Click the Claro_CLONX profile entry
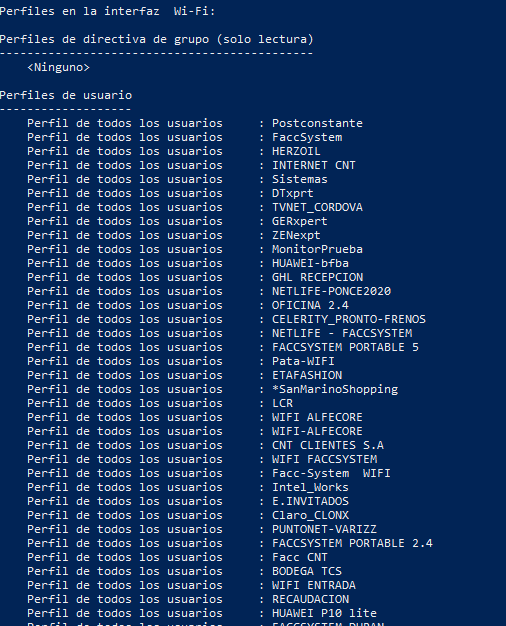Viewport: 506px width, 626px height. 310,515
